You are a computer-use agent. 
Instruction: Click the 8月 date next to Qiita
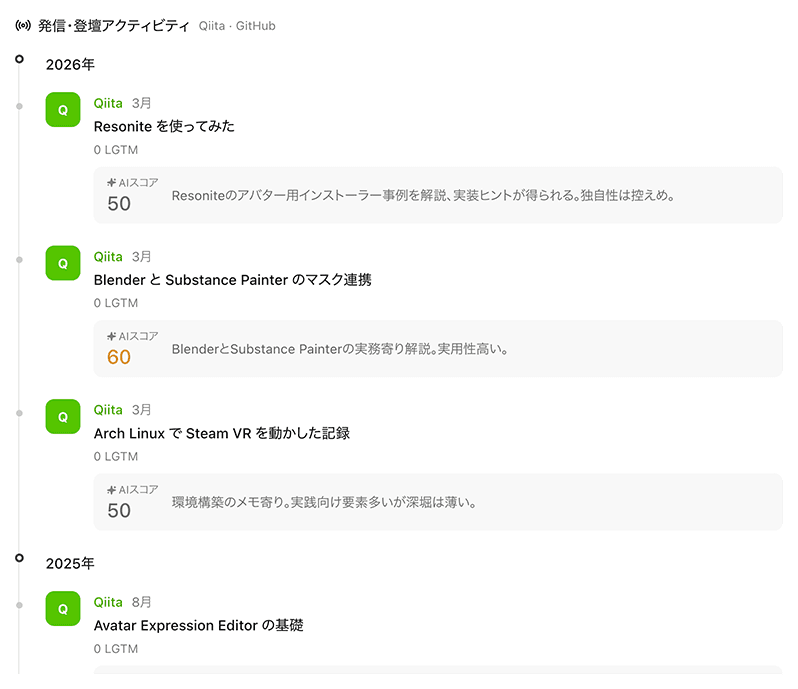click(x=141, y=602)
